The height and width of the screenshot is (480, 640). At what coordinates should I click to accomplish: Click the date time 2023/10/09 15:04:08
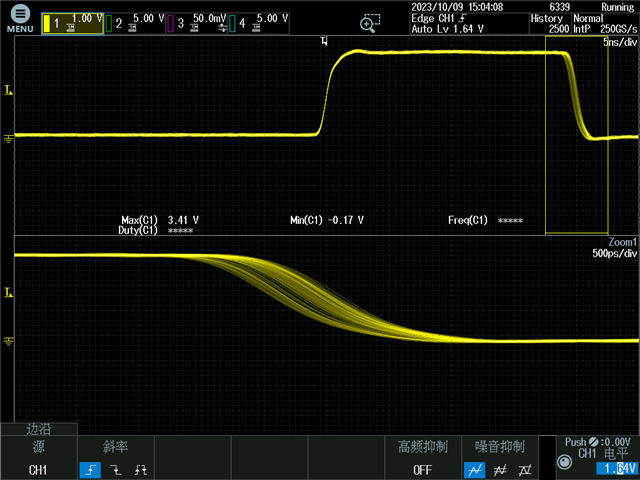coord(457,7)
